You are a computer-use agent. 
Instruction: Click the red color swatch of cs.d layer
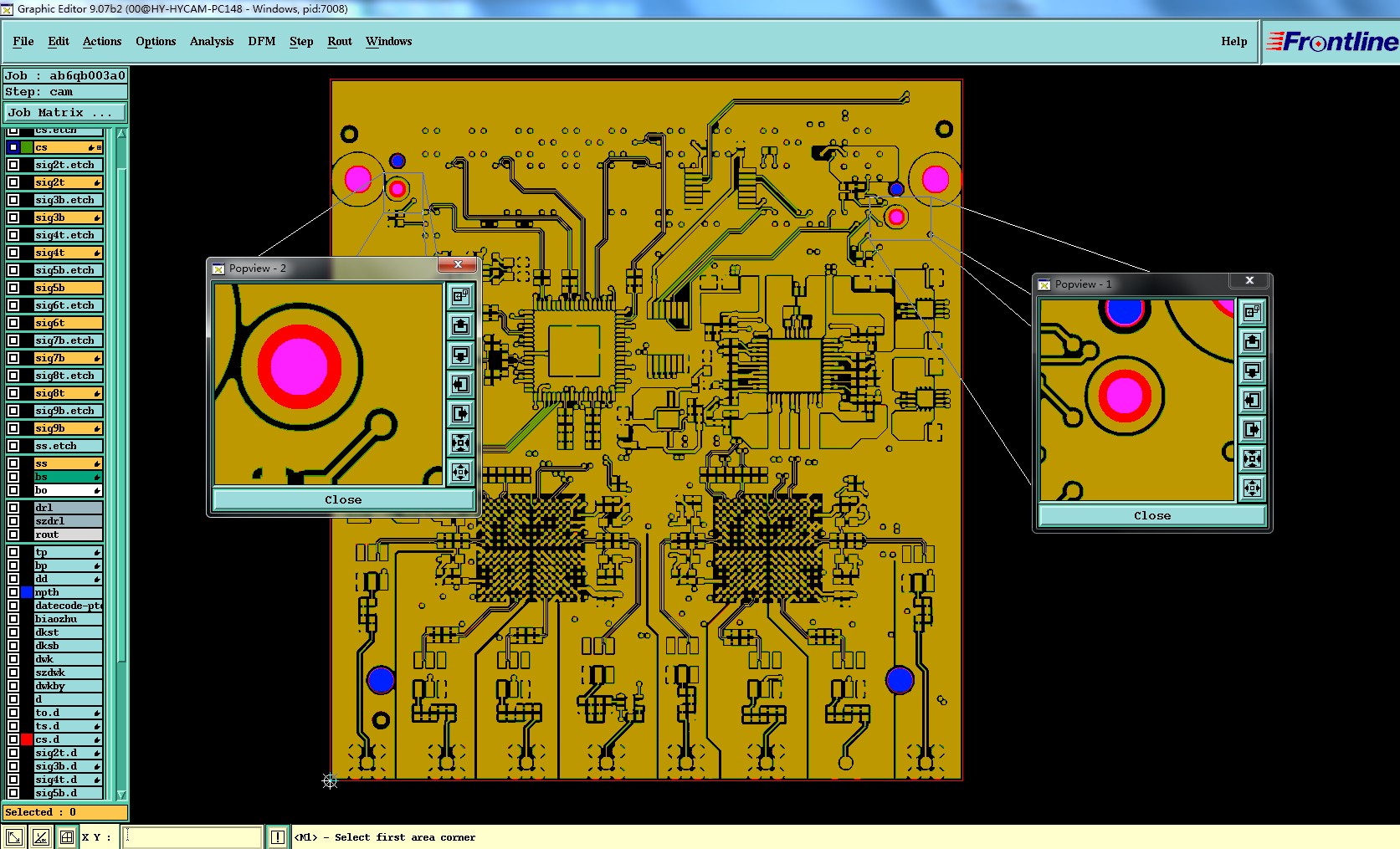[x=27, y=739]
